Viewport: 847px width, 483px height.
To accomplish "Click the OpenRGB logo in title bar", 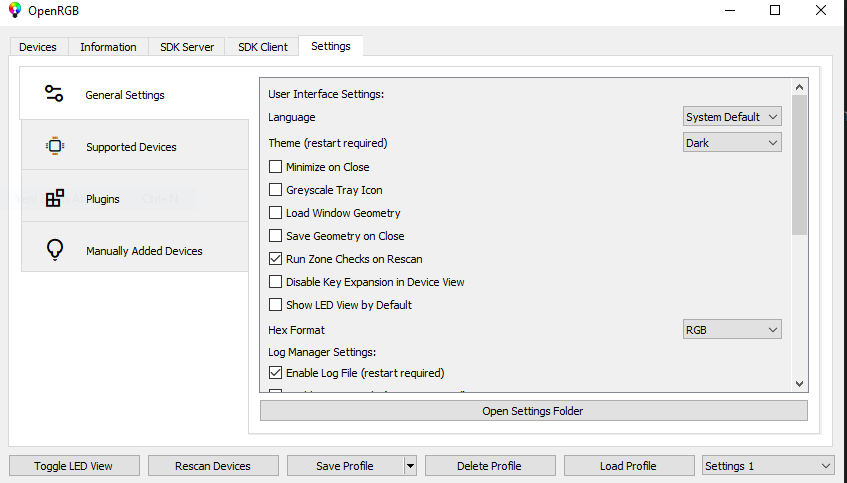I will coord(15,10).
